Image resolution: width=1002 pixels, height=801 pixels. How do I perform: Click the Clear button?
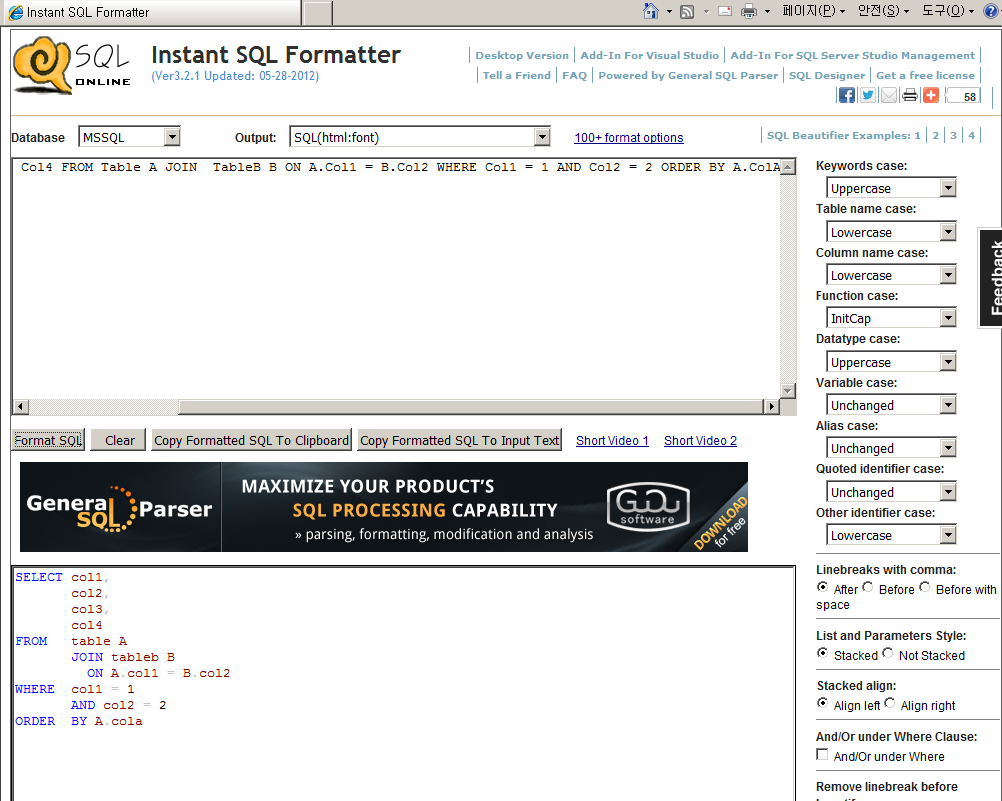[119, 440]
